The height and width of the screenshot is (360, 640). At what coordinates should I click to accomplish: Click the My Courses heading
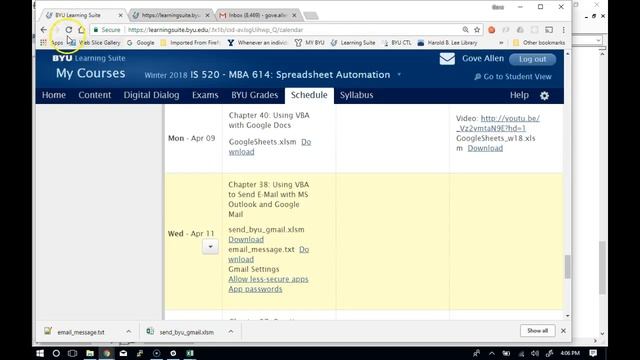pos(91,73)
